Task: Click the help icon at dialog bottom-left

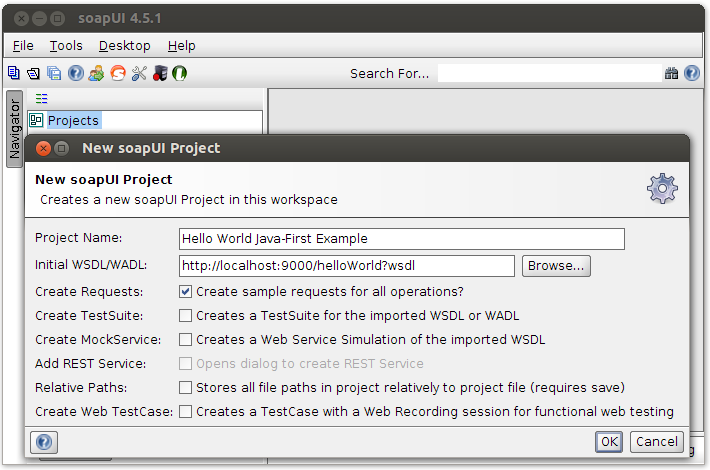Action: pyautogui.click(x=44, y=441)
